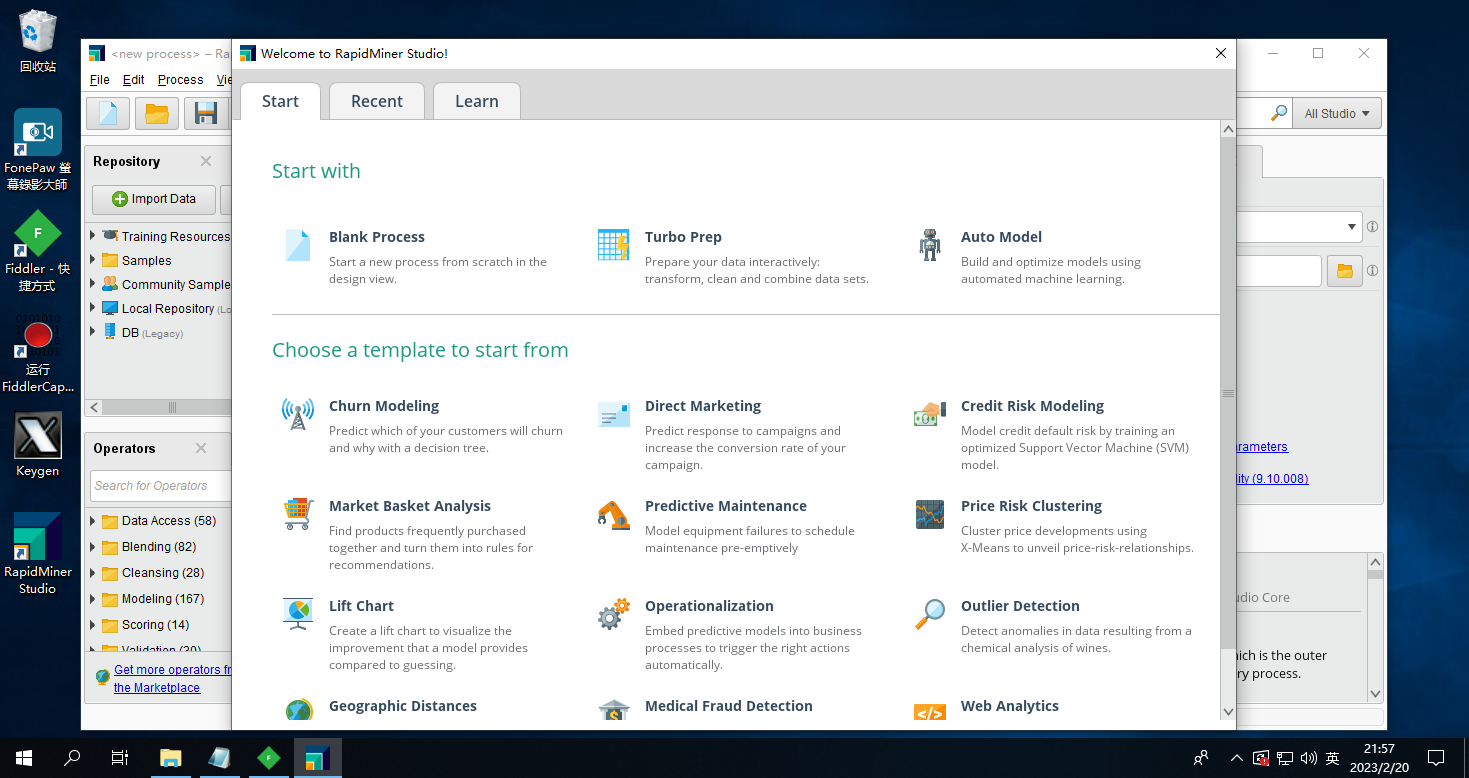Open the Task View taskbar button

click(120, 758)
